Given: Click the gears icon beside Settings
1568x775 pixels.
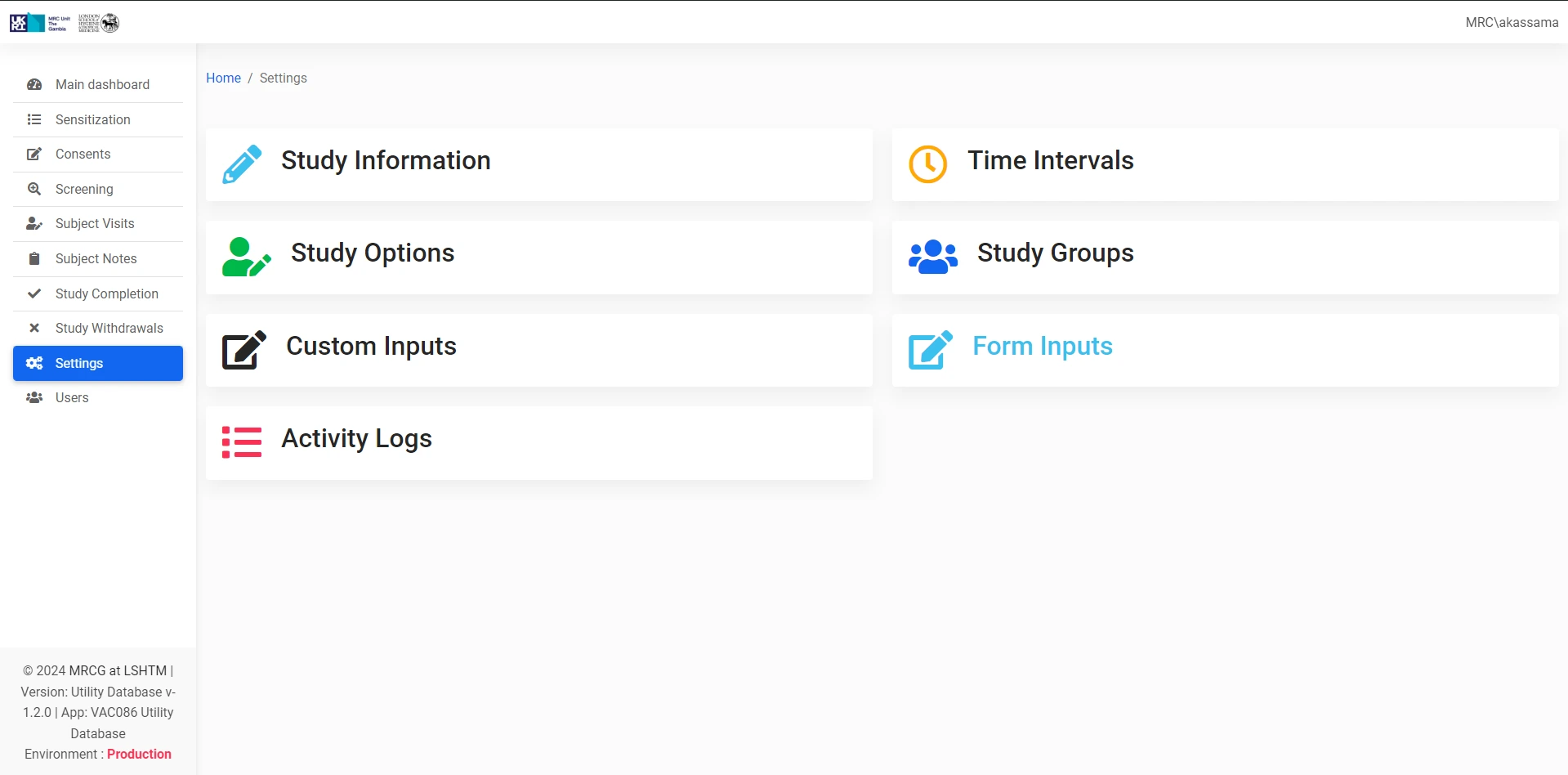Looking at the screenshot, I should tap(34, 363).
